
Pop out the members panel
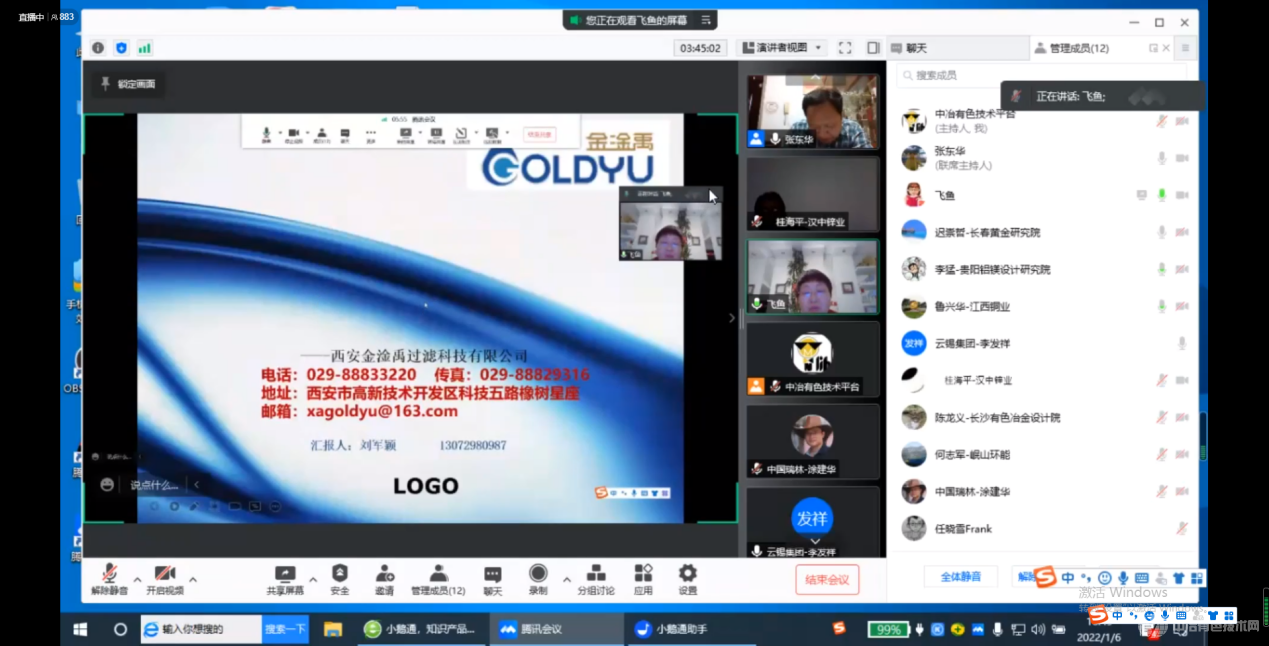(x=1153, y=48)
